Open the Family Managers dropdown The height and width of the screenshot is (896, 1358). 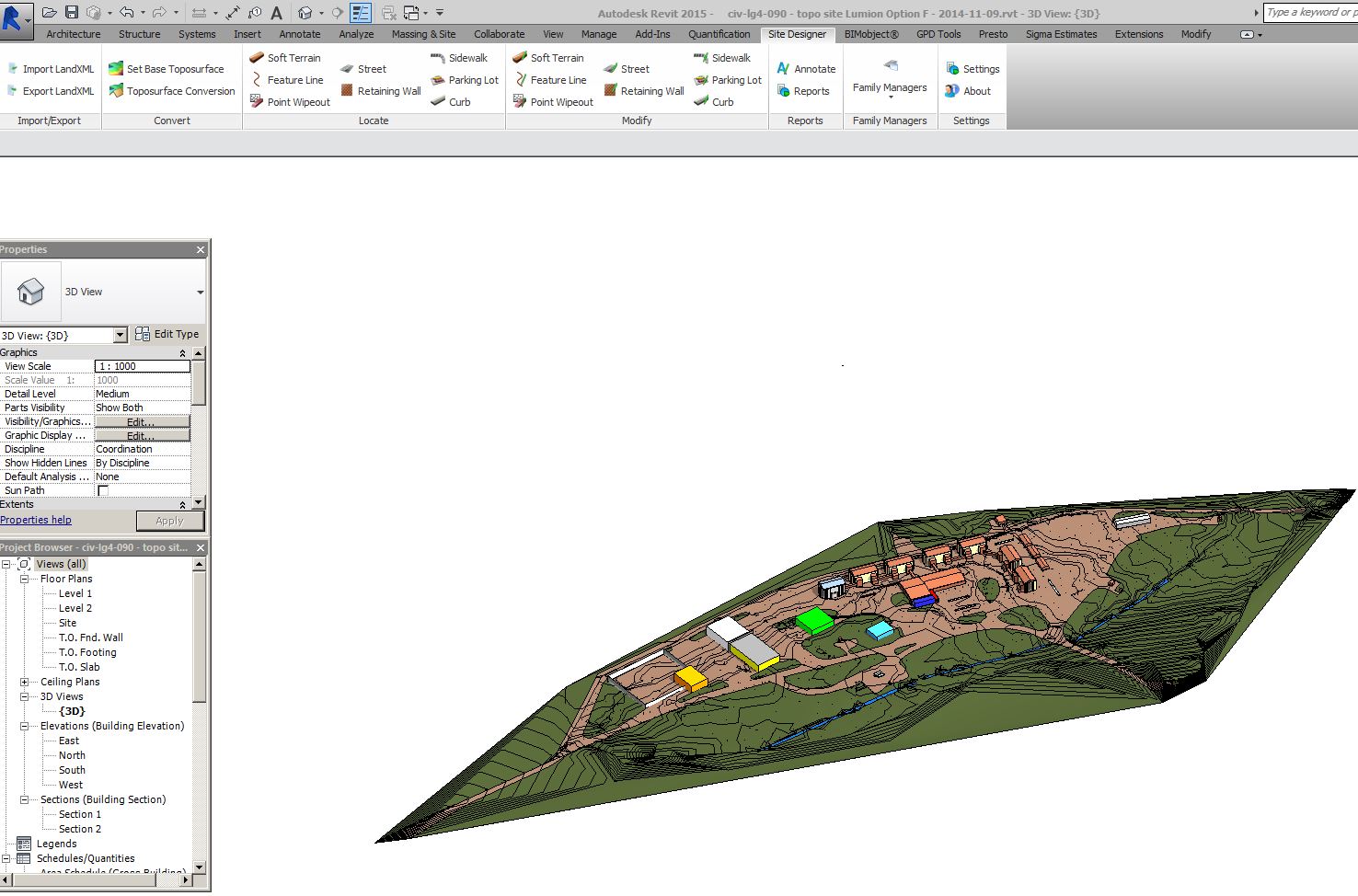pos(890,88)
